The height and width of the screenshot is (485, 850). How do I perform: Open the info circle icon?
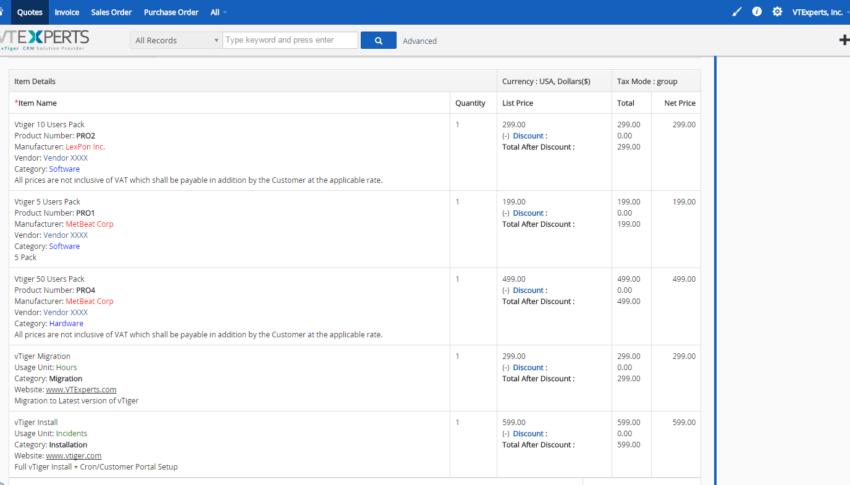coord(757,11)
